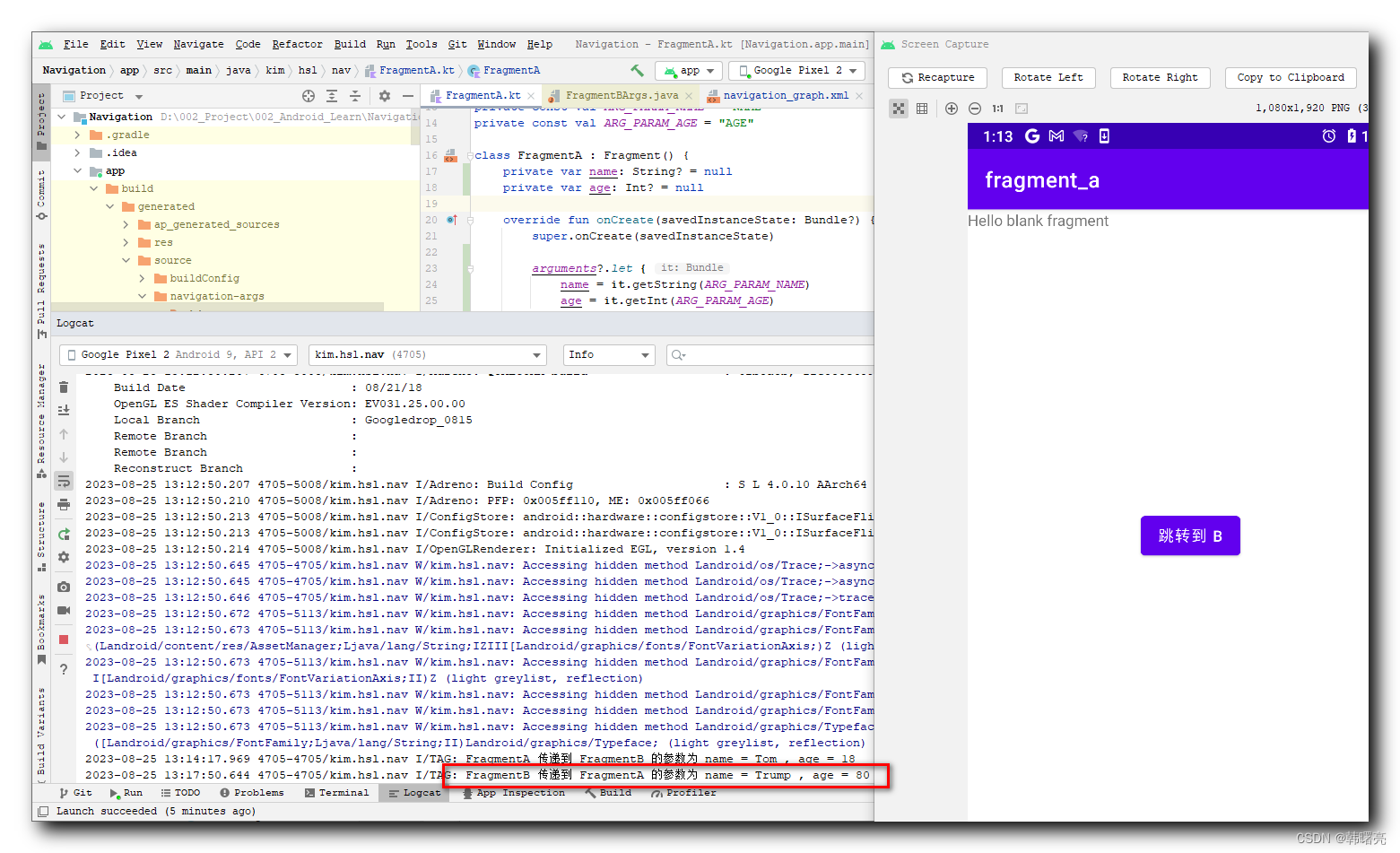This screenshot has height=853, width=1400.
Task: Set Screen Capture zoom to 1:1
Action: [x=998, y=109]
